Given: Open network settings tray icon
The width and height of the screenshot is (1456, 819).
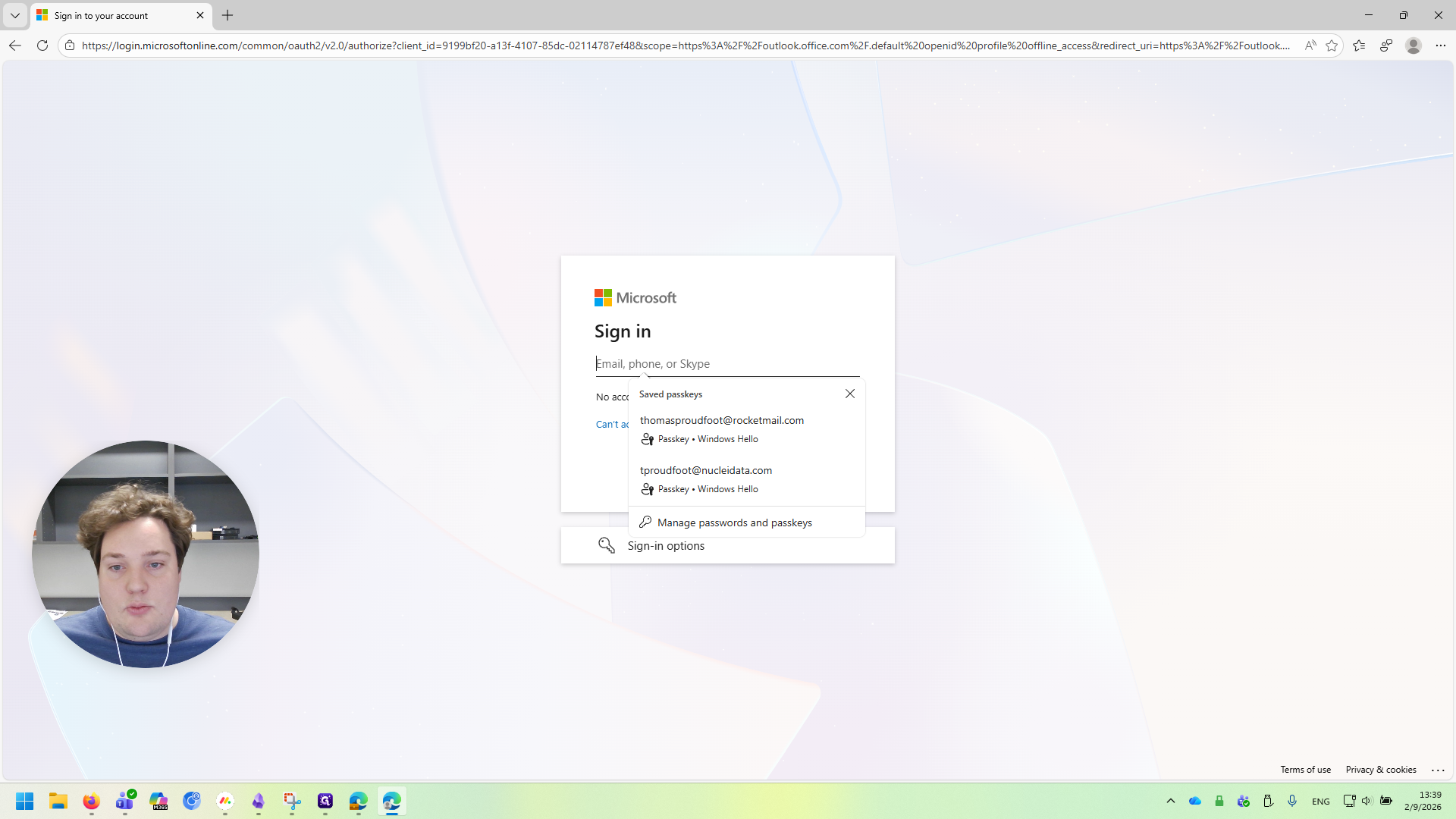Looking at the screenshot, I should pos(1349,801).
